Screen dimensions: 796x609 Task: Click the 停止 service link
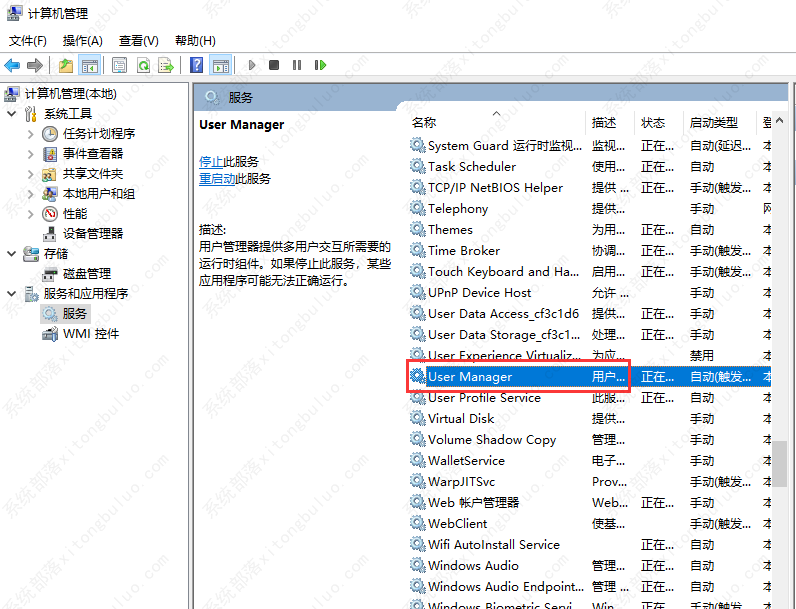[211, 161]
